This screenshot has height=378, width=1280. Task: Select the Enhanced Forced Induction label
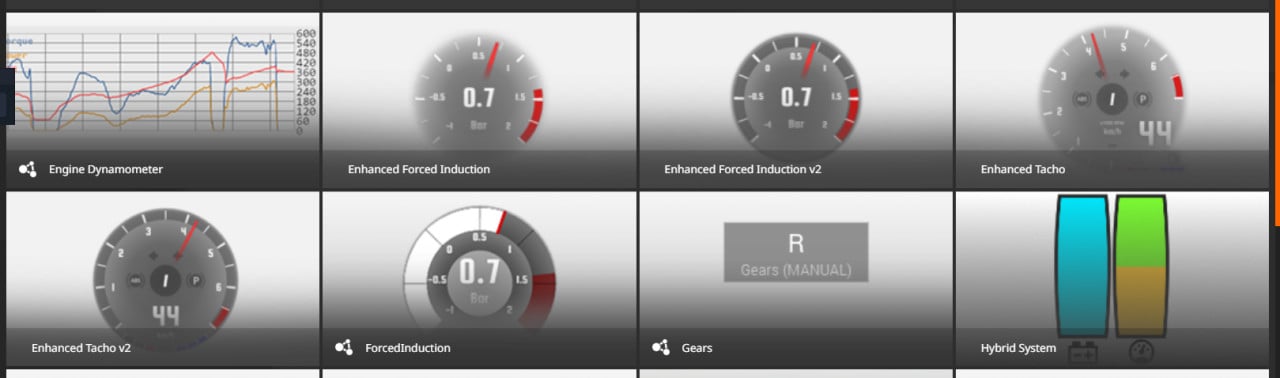tap(419, 169)
